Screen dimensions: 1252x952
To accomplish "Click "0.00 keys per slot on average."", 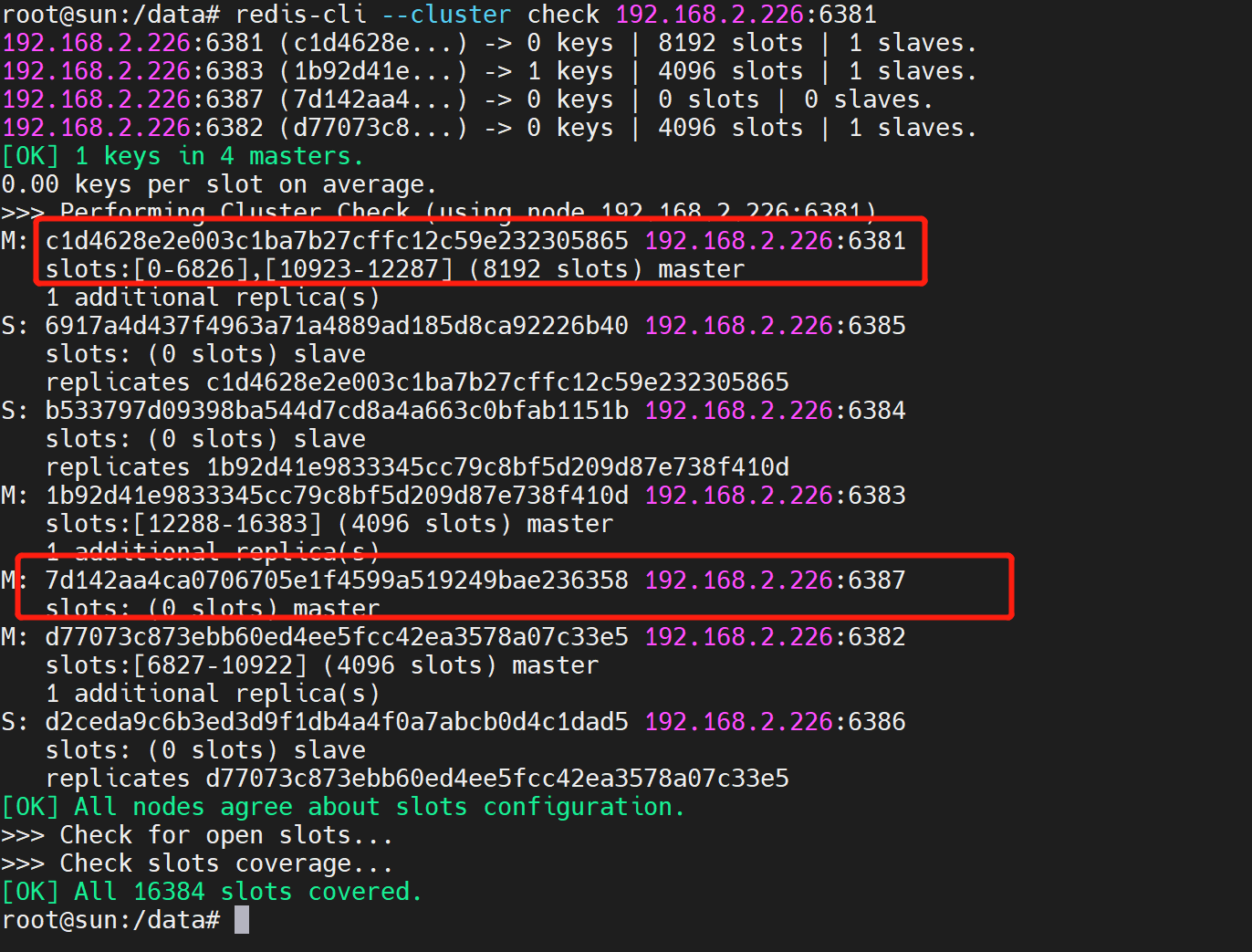I will [219, 184].
